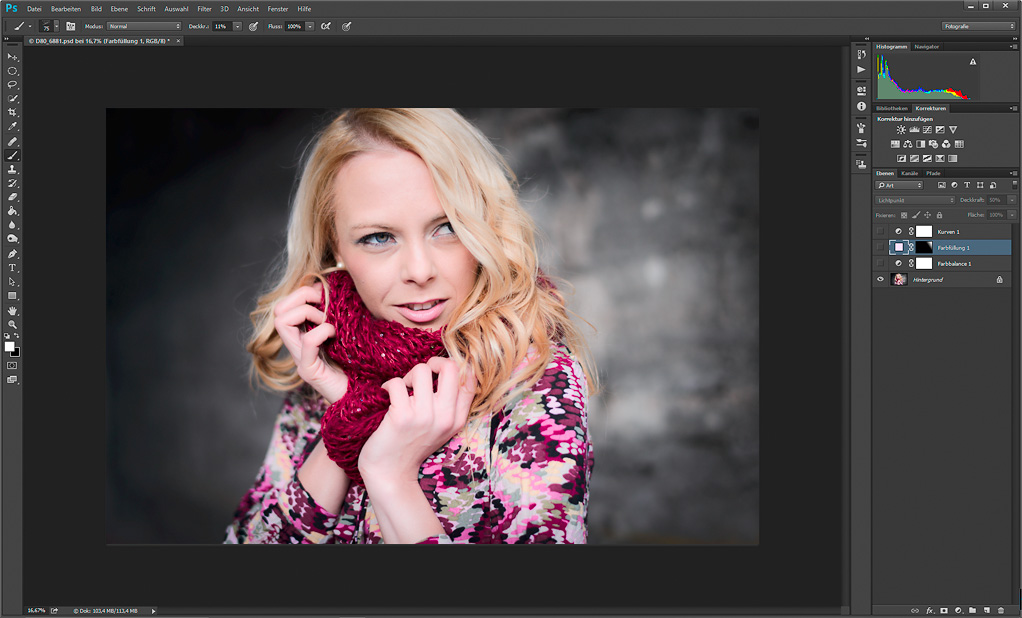Select the Elliptical Marquee tool
Screen dimensions: 1022x618
[12, 71]
